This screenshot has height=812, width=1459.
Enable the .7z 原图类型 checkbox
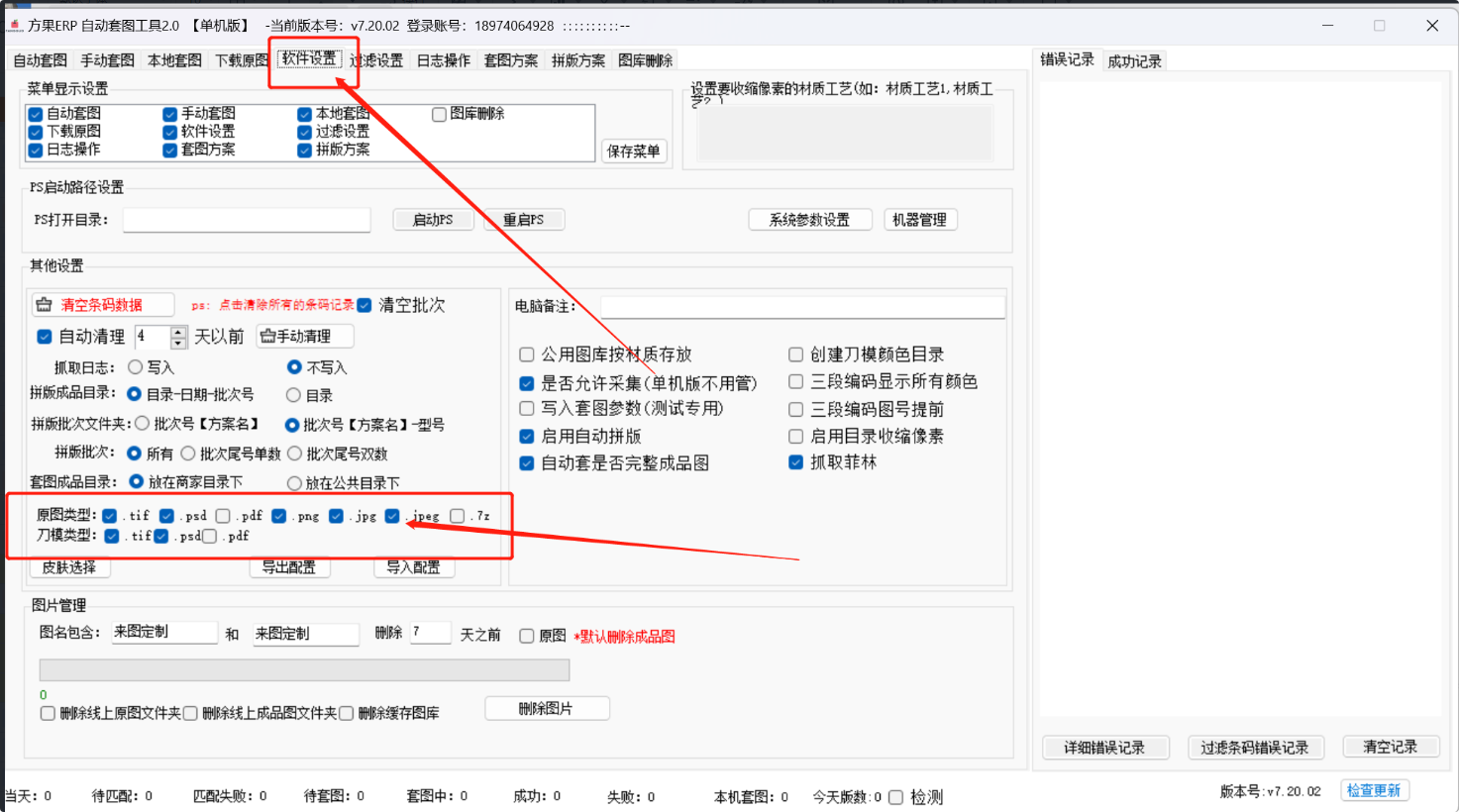[457, 516]
